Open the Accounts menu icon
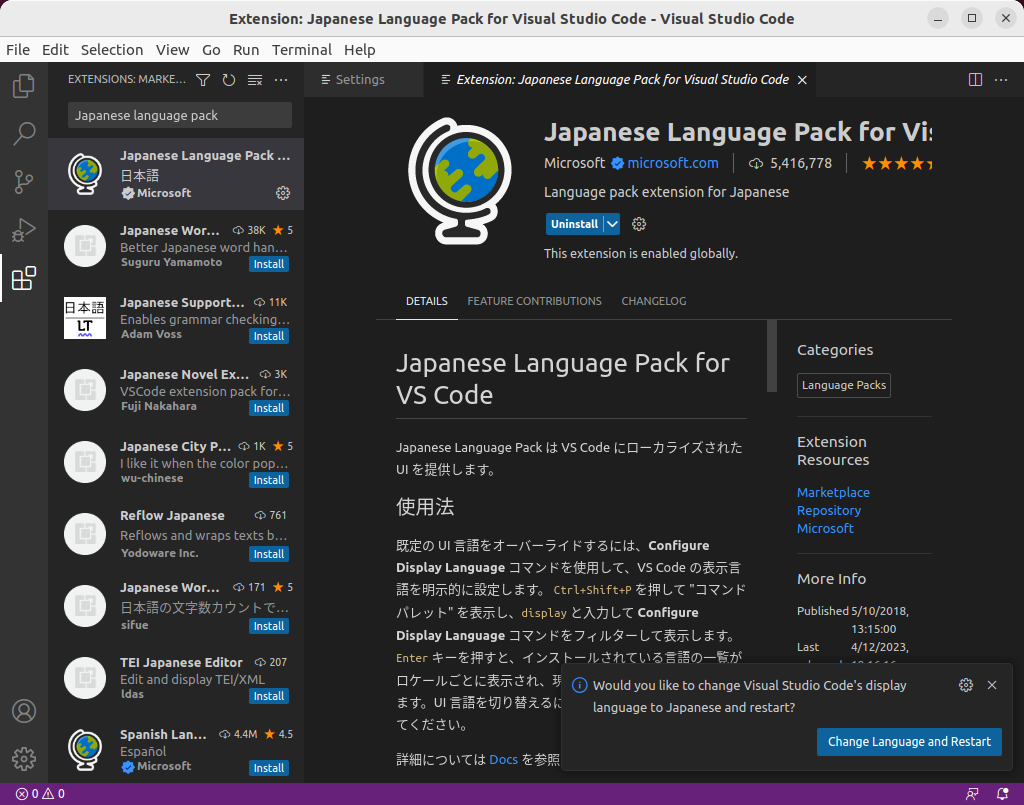The image size is (1024, 805). click(x=24, y=711)
